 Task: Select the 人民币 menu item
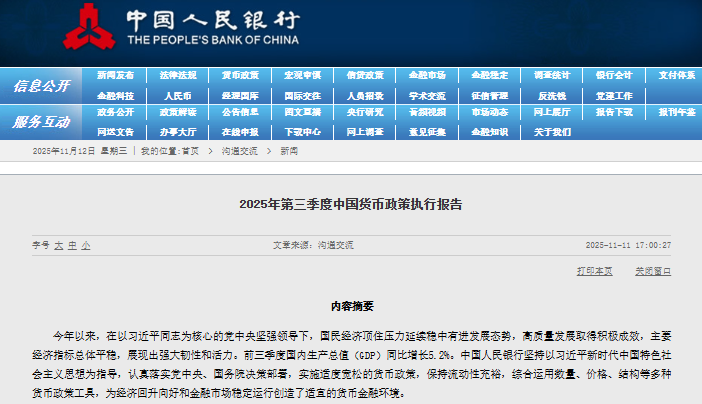177,96
